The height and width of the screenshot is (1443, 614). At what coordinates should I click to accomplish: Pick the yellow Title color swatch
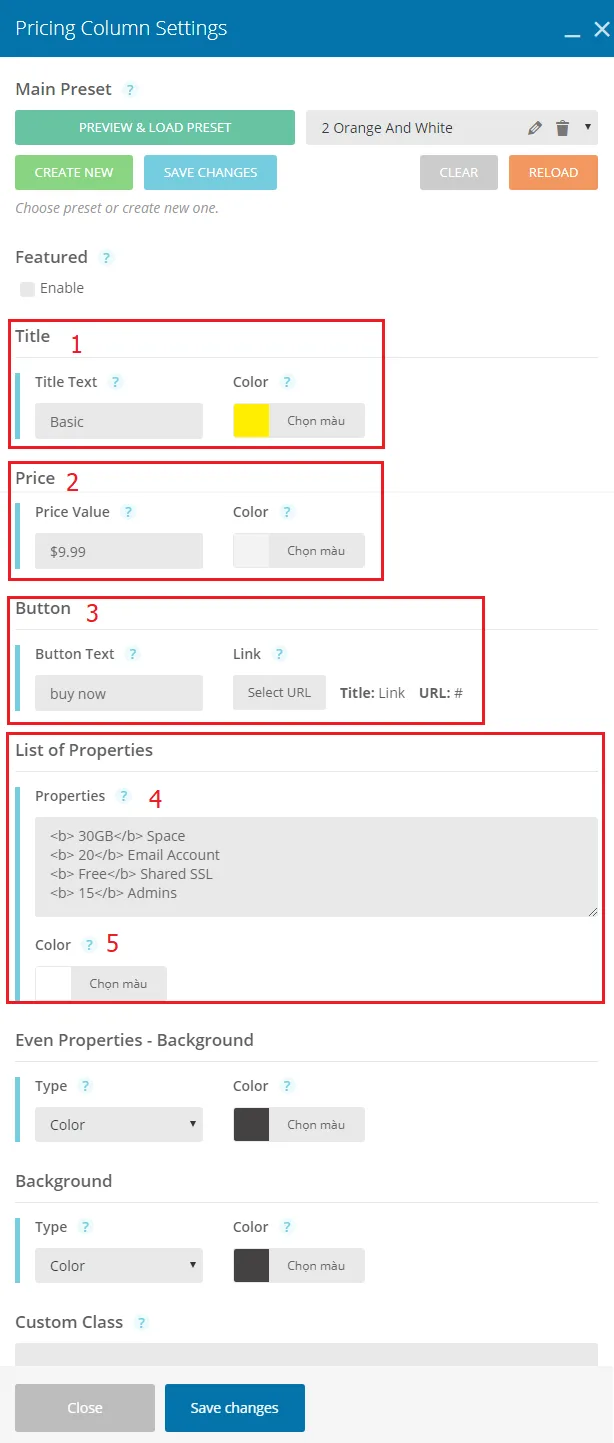click(251, 421)
